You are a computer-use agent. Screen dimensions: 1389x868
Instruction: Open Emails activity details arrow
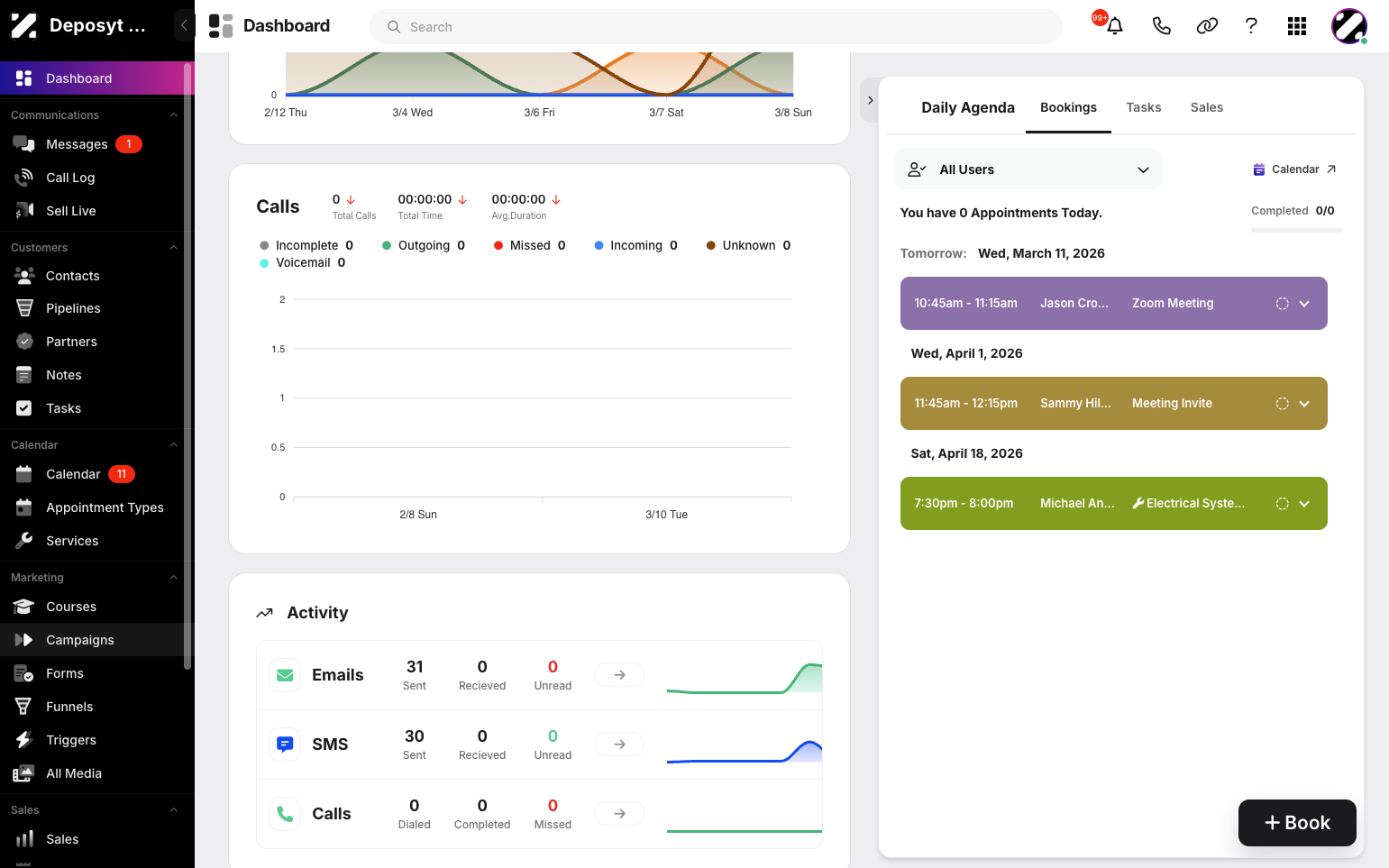tap(619, 674)
